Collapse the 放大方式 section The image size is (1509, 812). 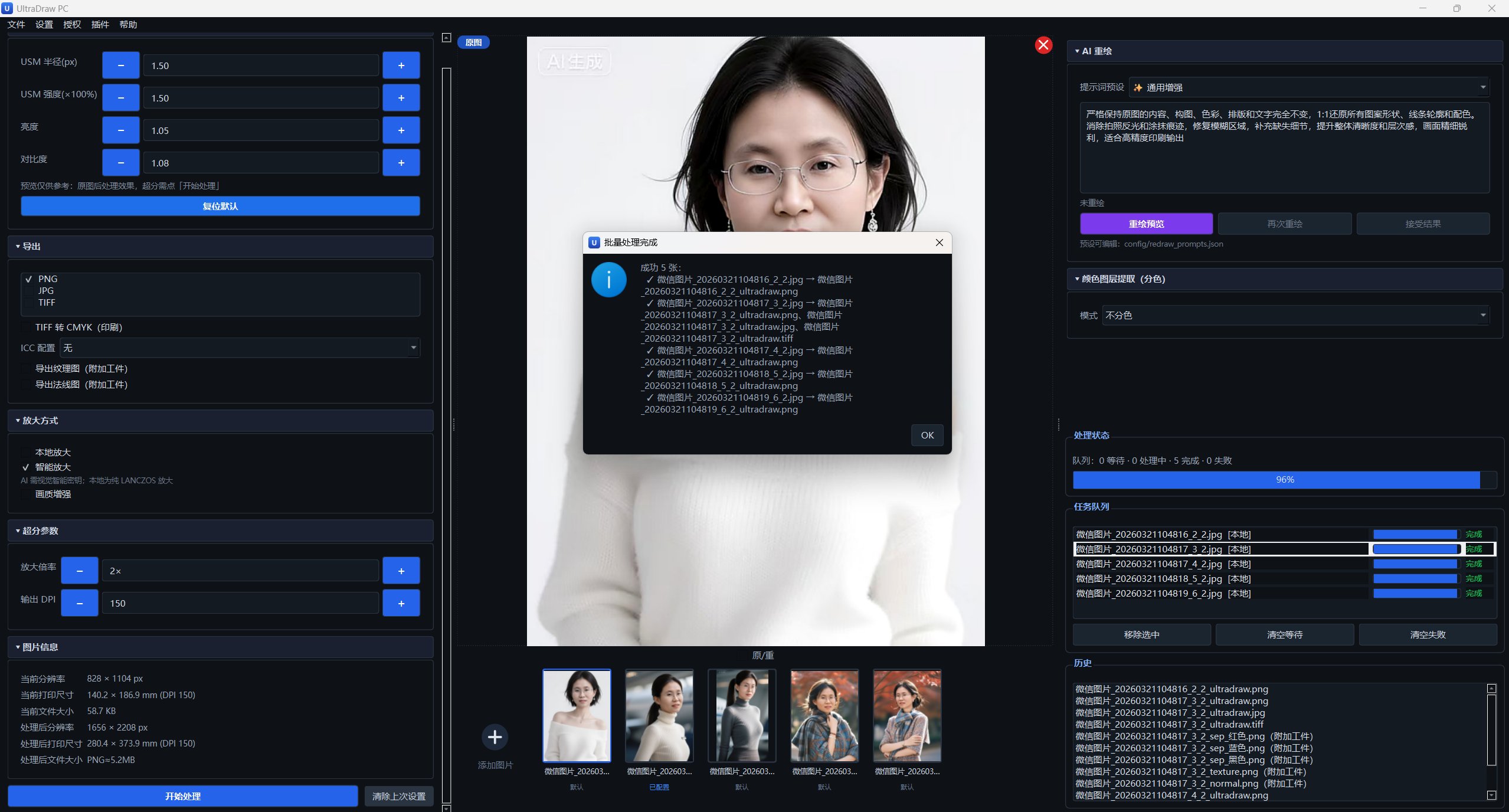(220, 421)
